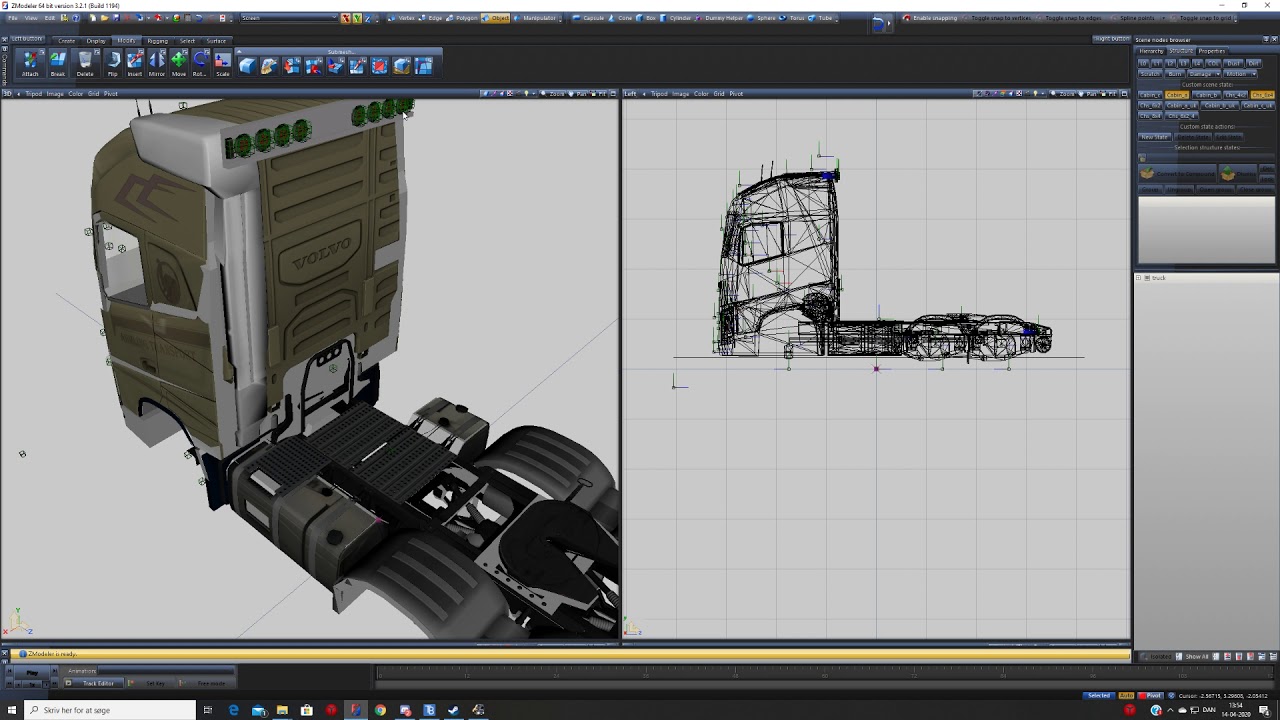Create a Cylinder primitive
The width and height of the screenshot is (1280, 720).
point(677,18)
